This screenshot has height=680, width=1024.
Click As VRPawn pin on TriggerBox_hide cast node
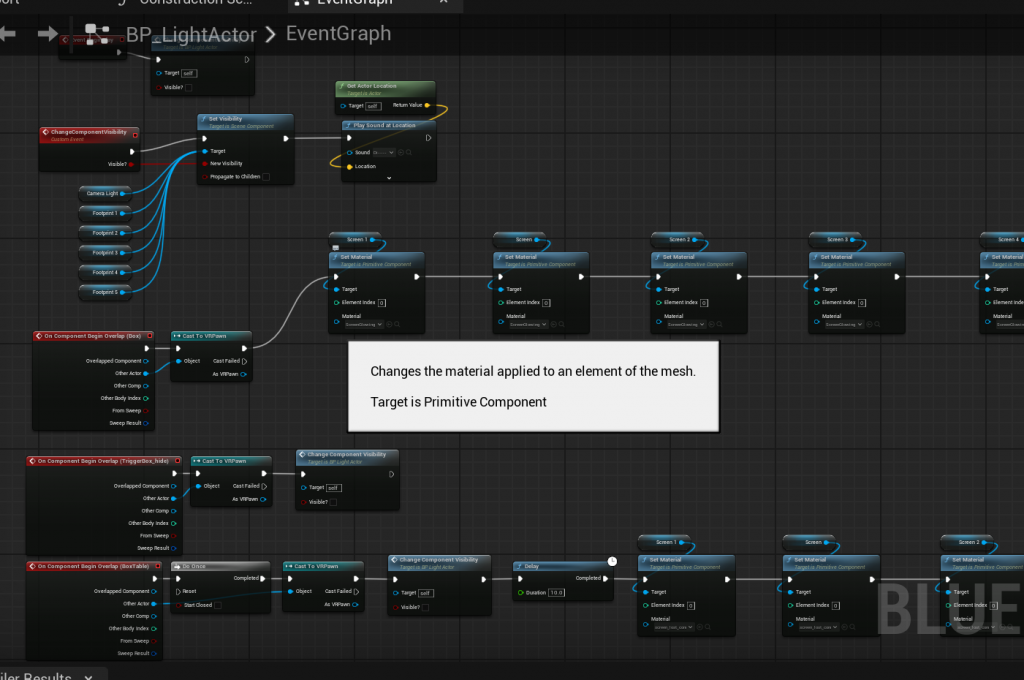coord(263,499)
